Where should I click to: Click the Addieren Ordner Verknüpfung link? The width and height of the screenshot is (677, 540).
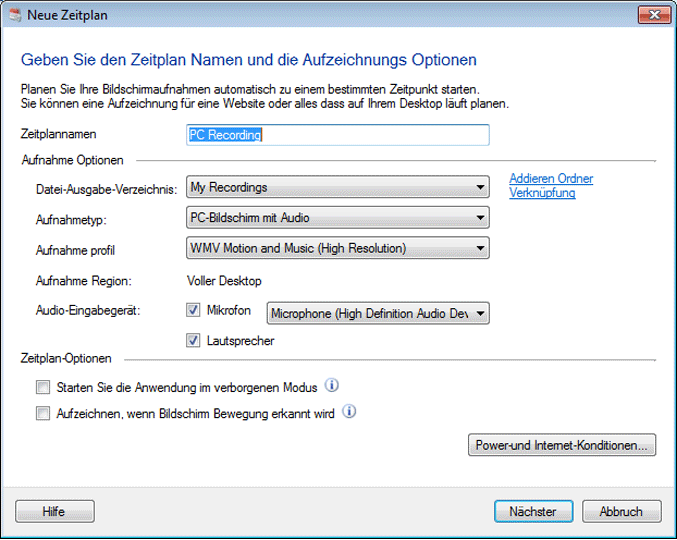click(x=550, y=186)
